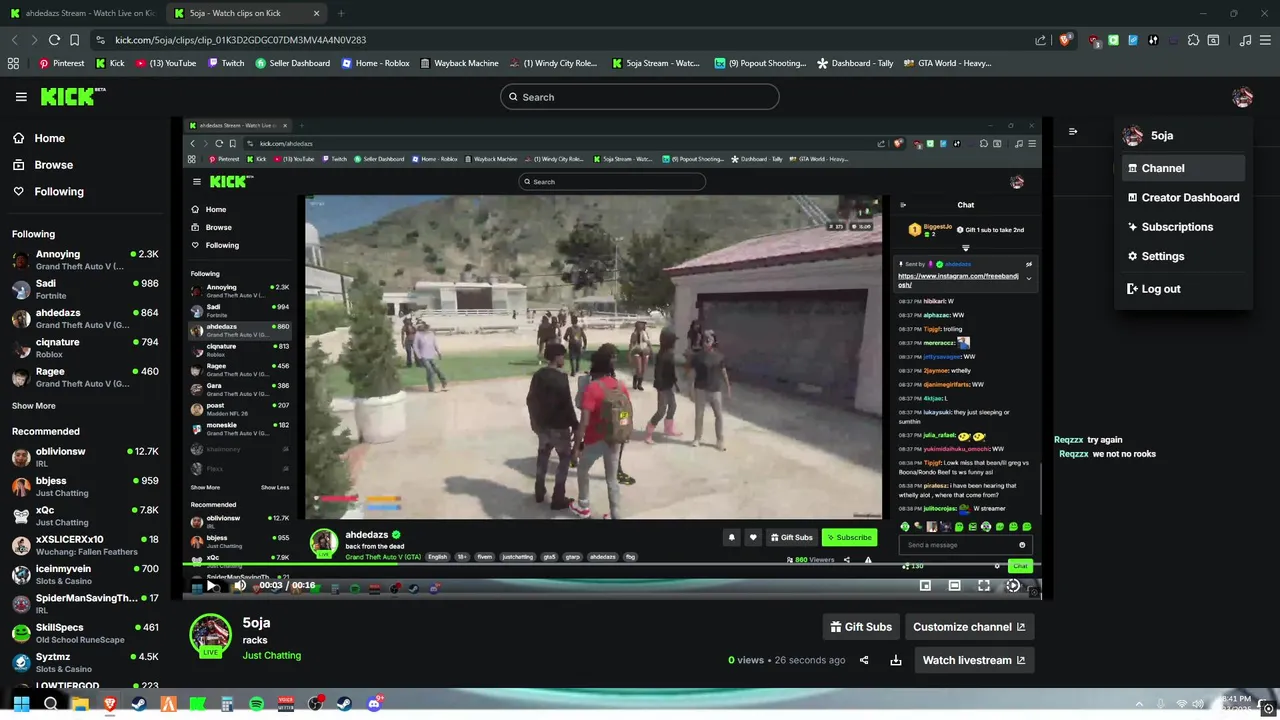
Task: Open Settings in the profile menu
Action: coord(1183,256)
